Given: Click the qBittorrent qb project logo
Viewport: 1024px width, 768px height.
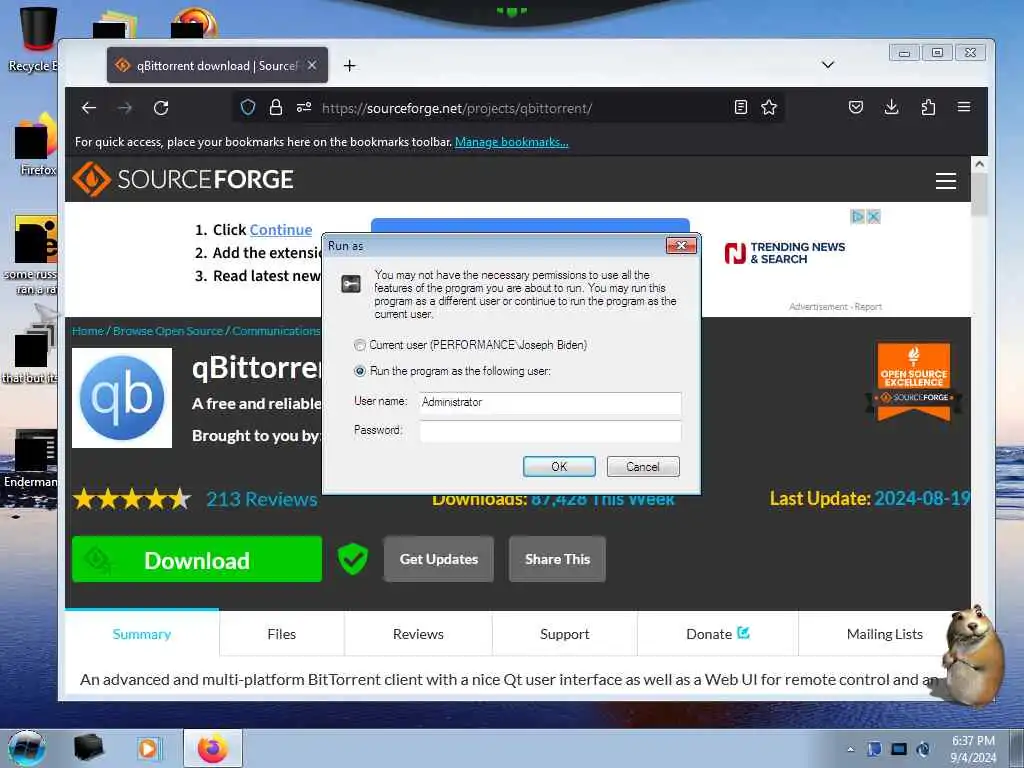Looking at the screenshot, I should (122, 398).
